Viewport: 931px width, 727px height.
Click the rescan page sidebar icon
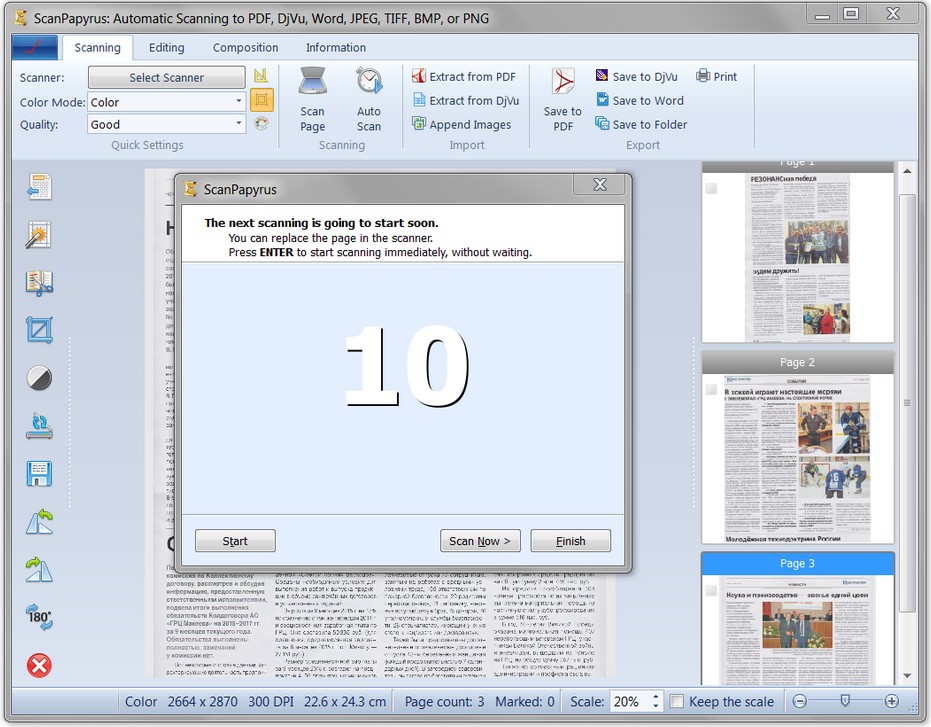click(x=39, y=426)
